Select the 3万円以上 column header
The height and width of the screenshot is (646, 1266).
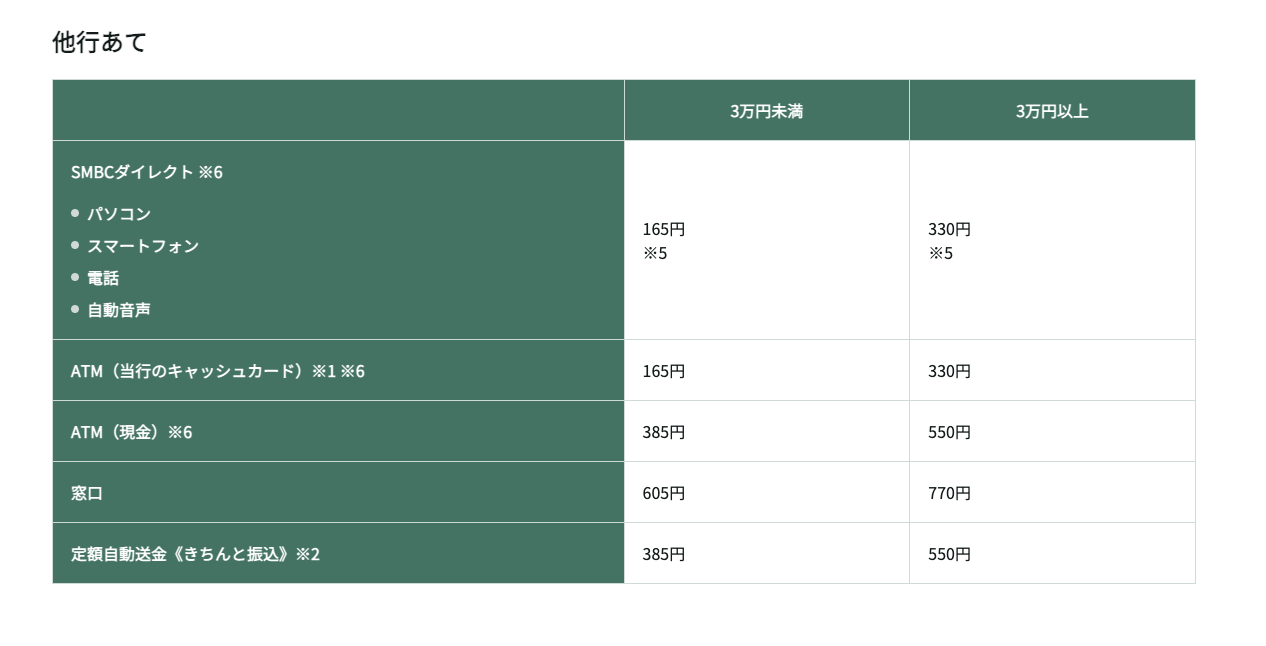point(1052,111)
